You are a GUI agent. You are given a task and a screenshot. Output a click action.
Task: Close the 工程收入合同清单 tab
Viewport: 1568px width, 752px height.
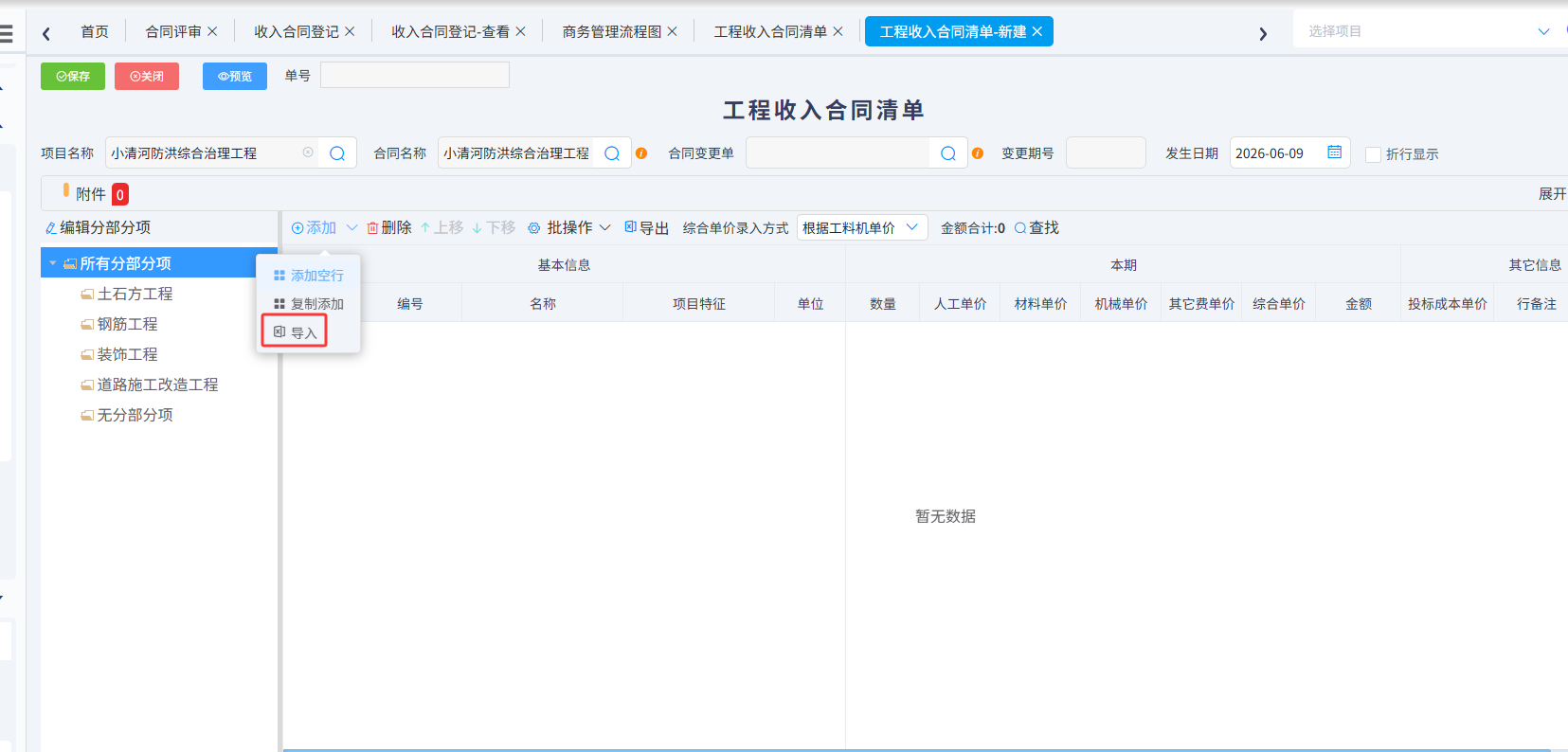[x=838, y=31]
